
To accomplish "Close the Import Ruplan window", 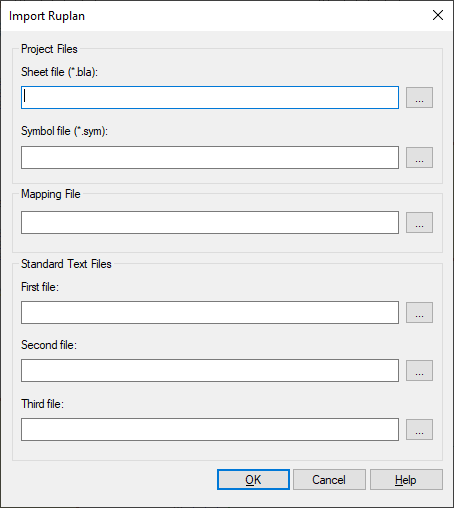I will pos(438,15).
